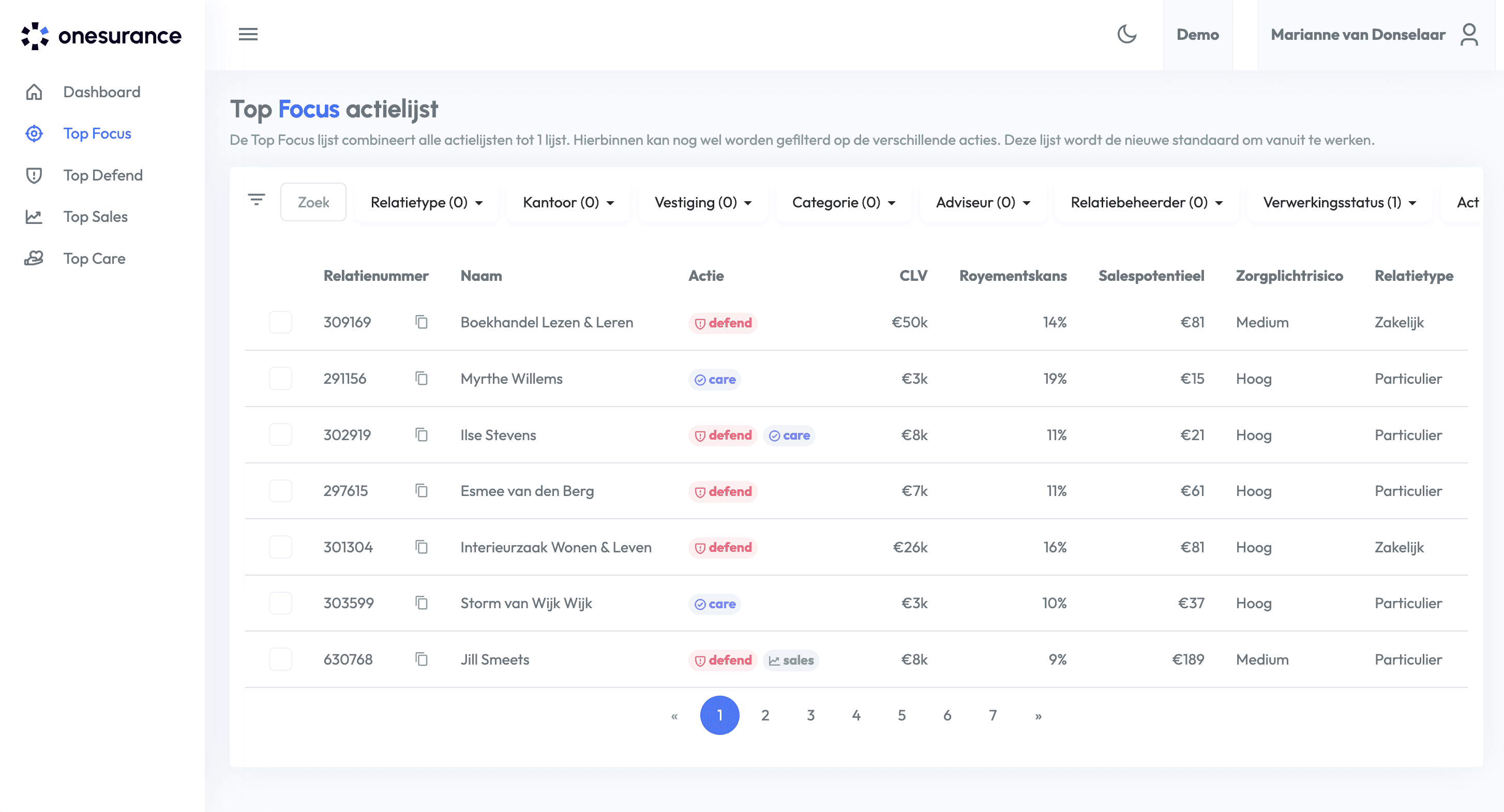Click the Zoek search field
1504x812 pixels.
[313, 203]
